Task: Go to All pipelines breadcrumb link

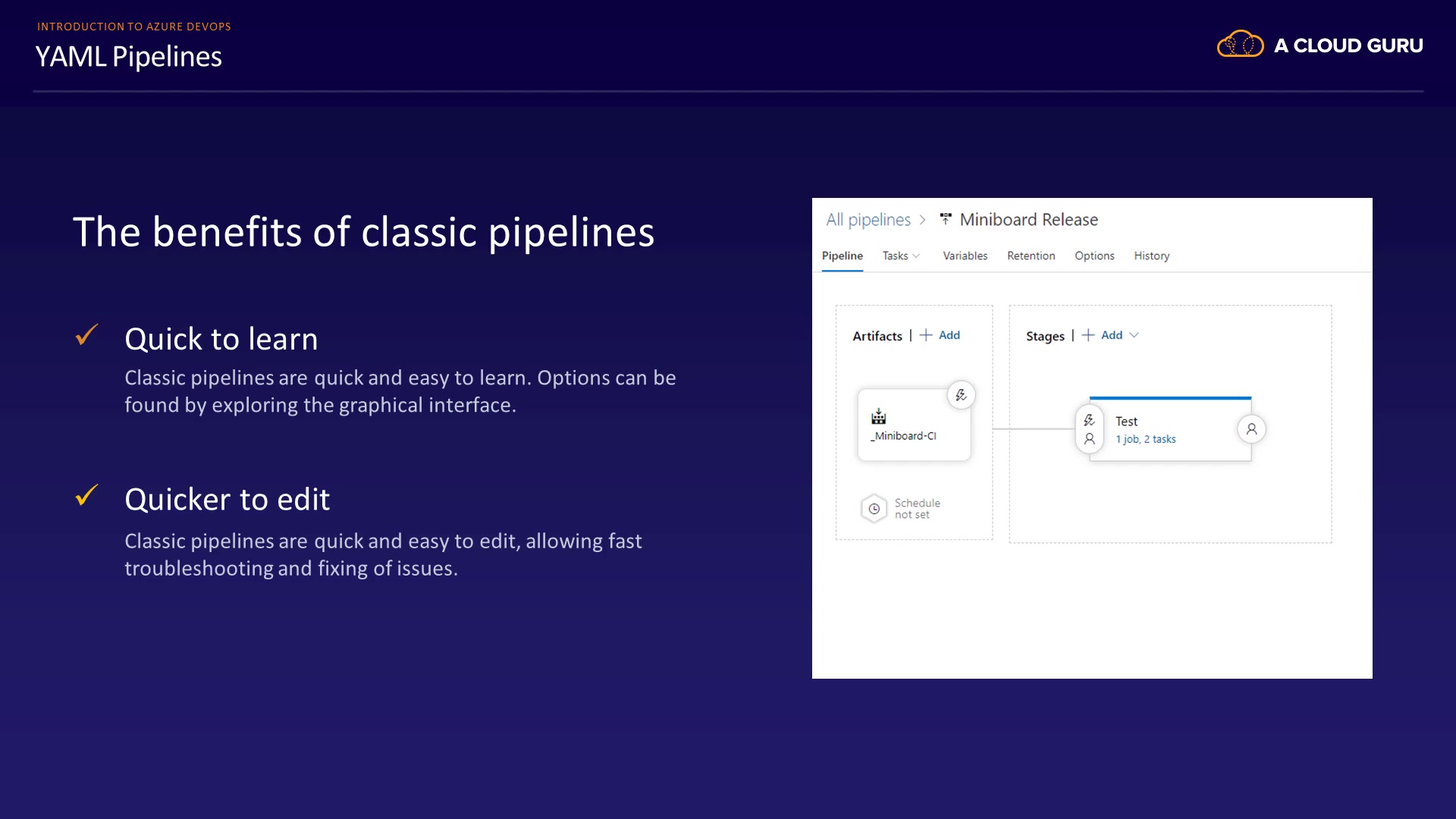Action: pos(868,220)
